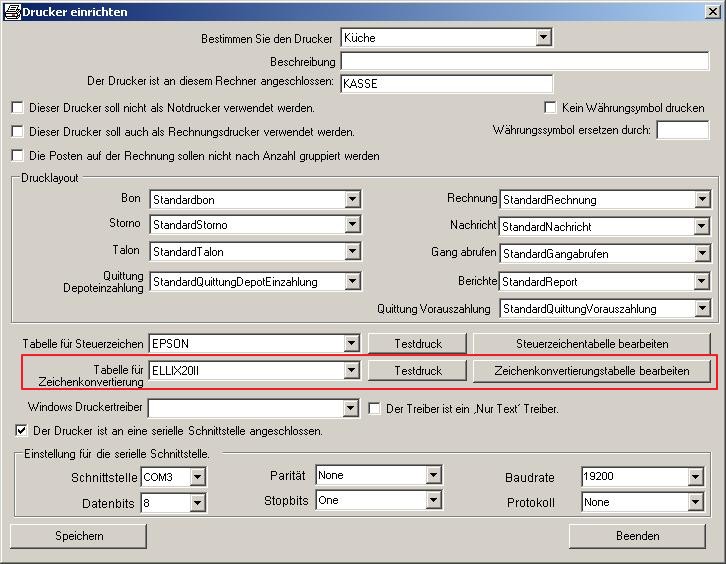This screenshot has width=726, height=564.
Task: Check 'Kein Währungssymbol drucken' option
Action: [550, 107]
